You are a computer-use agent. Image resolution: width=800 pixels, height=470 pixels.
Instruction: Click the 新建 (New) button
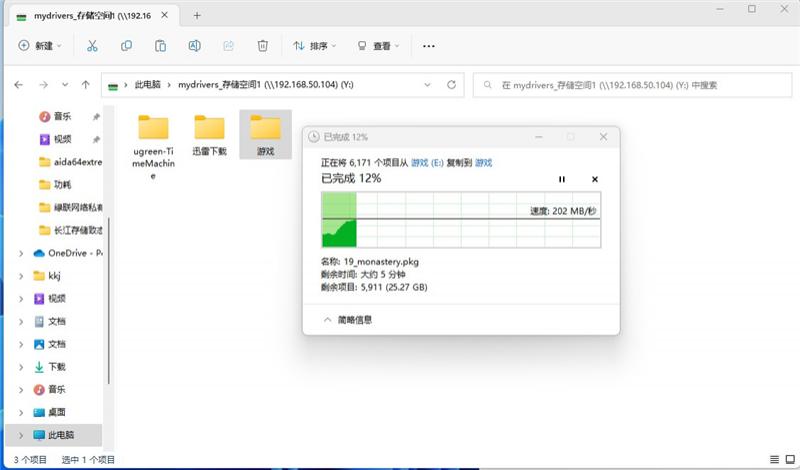(x=39, y=46)
